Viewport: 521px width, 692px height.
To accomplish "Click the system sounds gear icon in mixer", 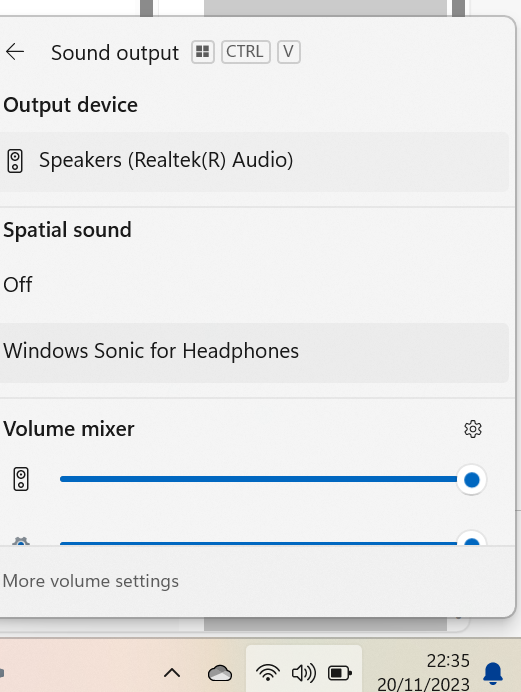I will click(x=21, y=541).
